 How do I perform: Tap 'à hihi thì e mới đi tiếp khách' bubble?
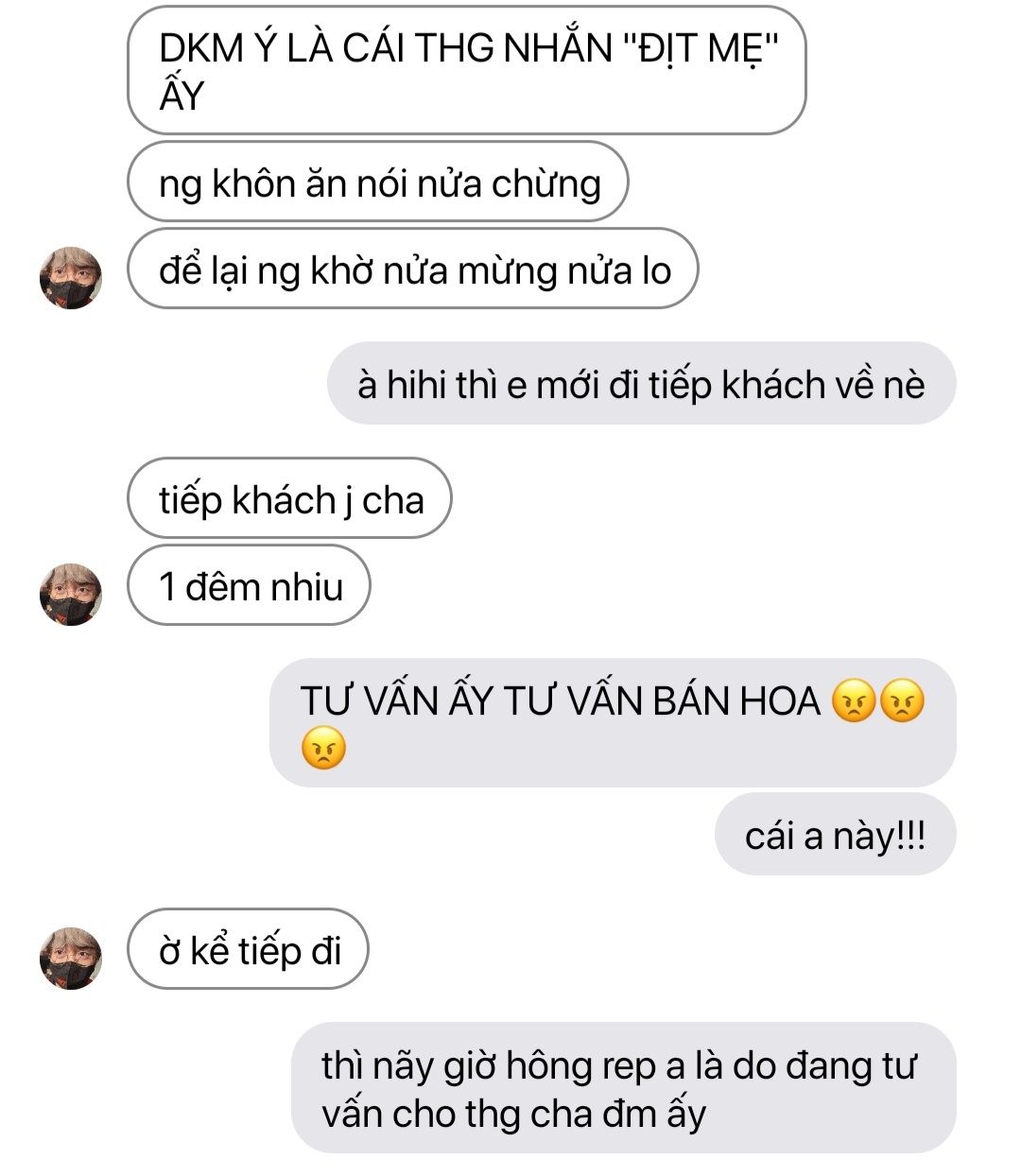(x=642, y=383)
